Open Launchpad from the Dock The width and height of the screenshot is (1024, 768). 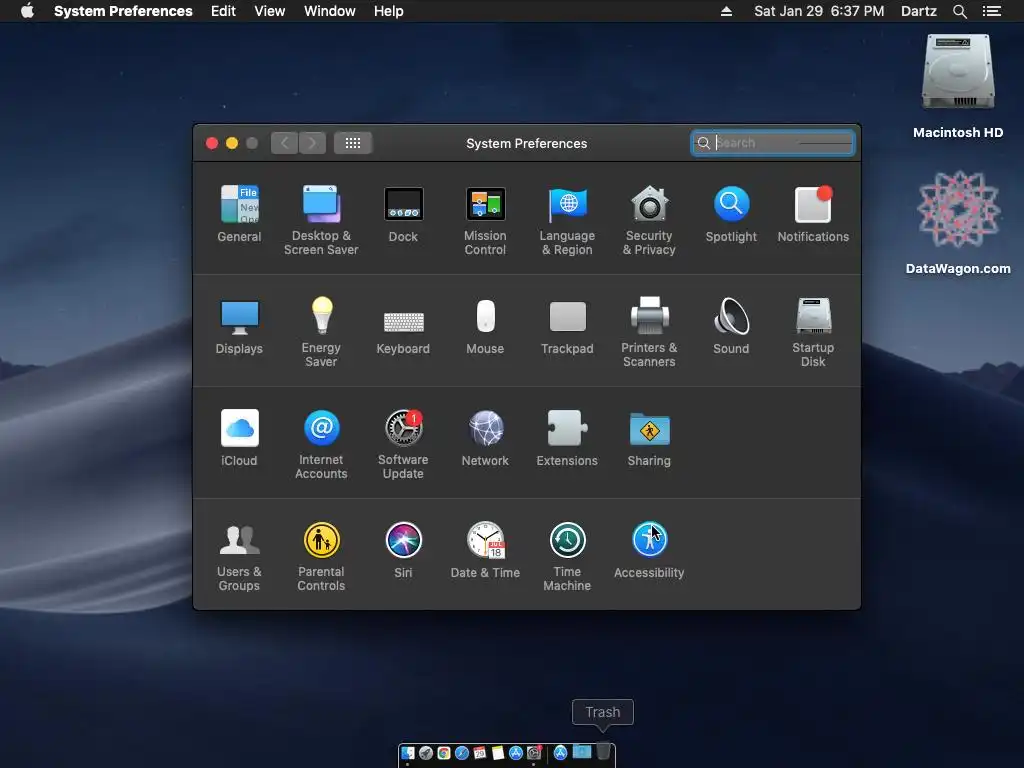click(x=426, y=753)
